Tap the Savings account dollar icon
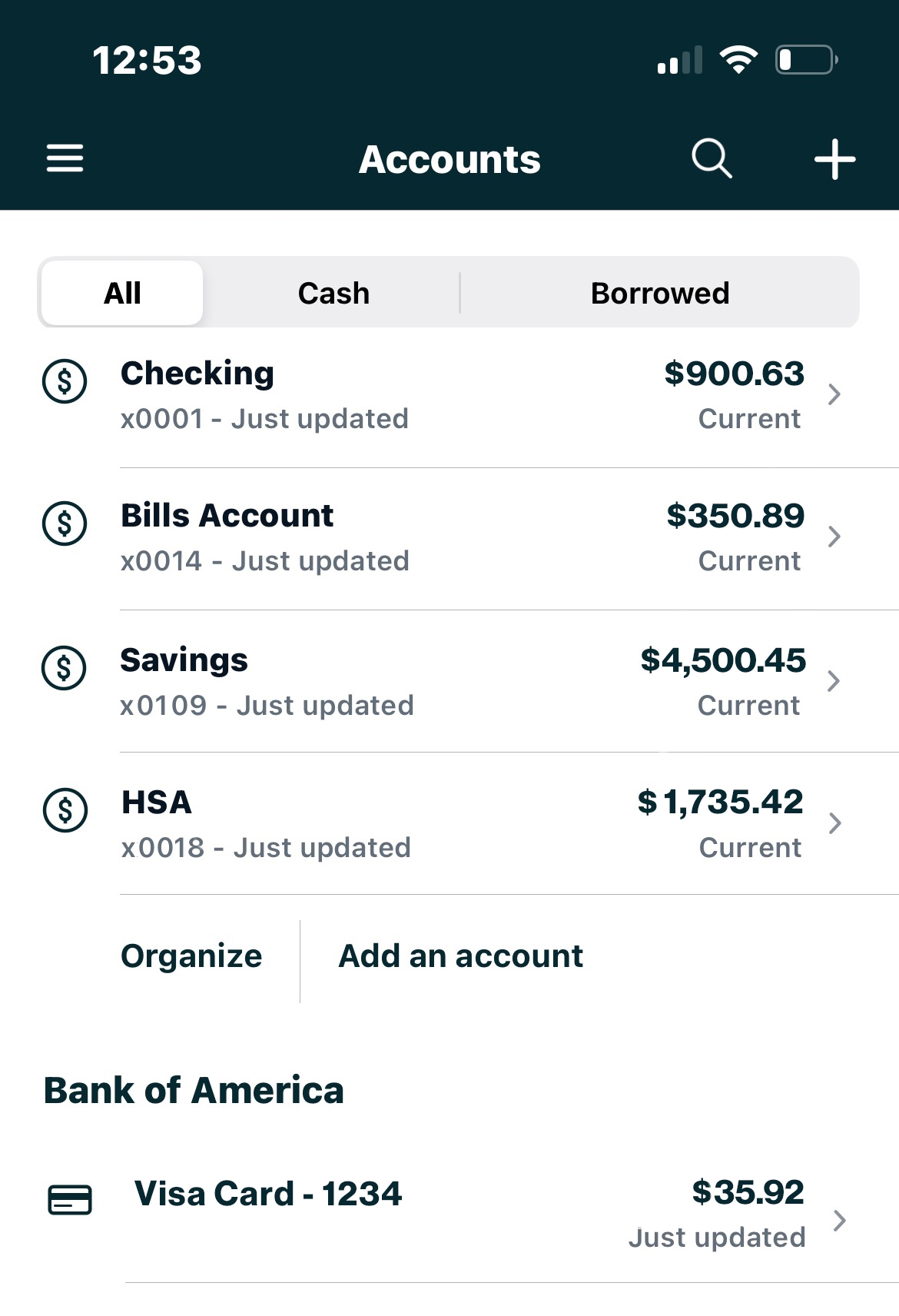 (x=64, y=667)
